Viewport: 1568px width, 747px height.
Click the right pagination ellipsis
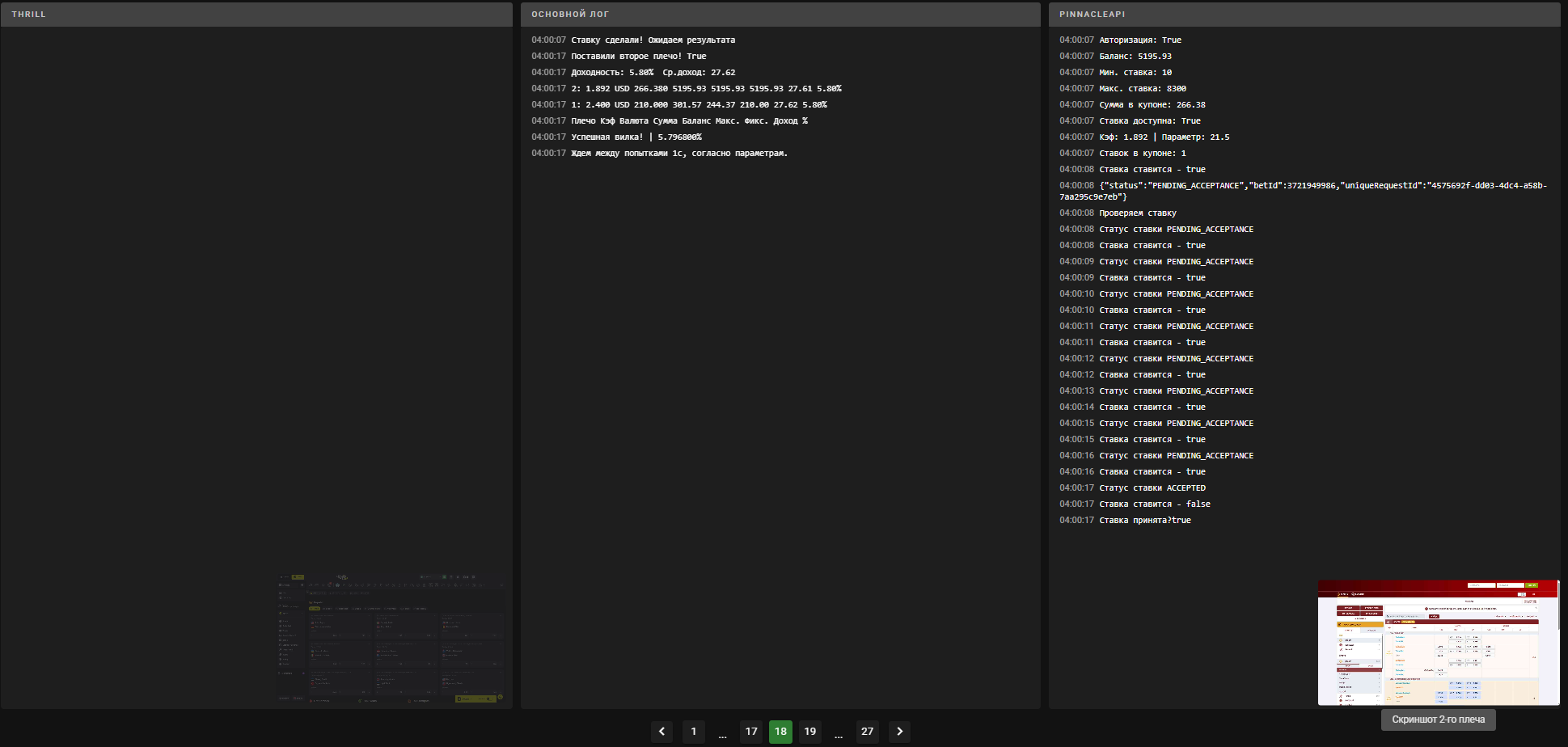839,735
